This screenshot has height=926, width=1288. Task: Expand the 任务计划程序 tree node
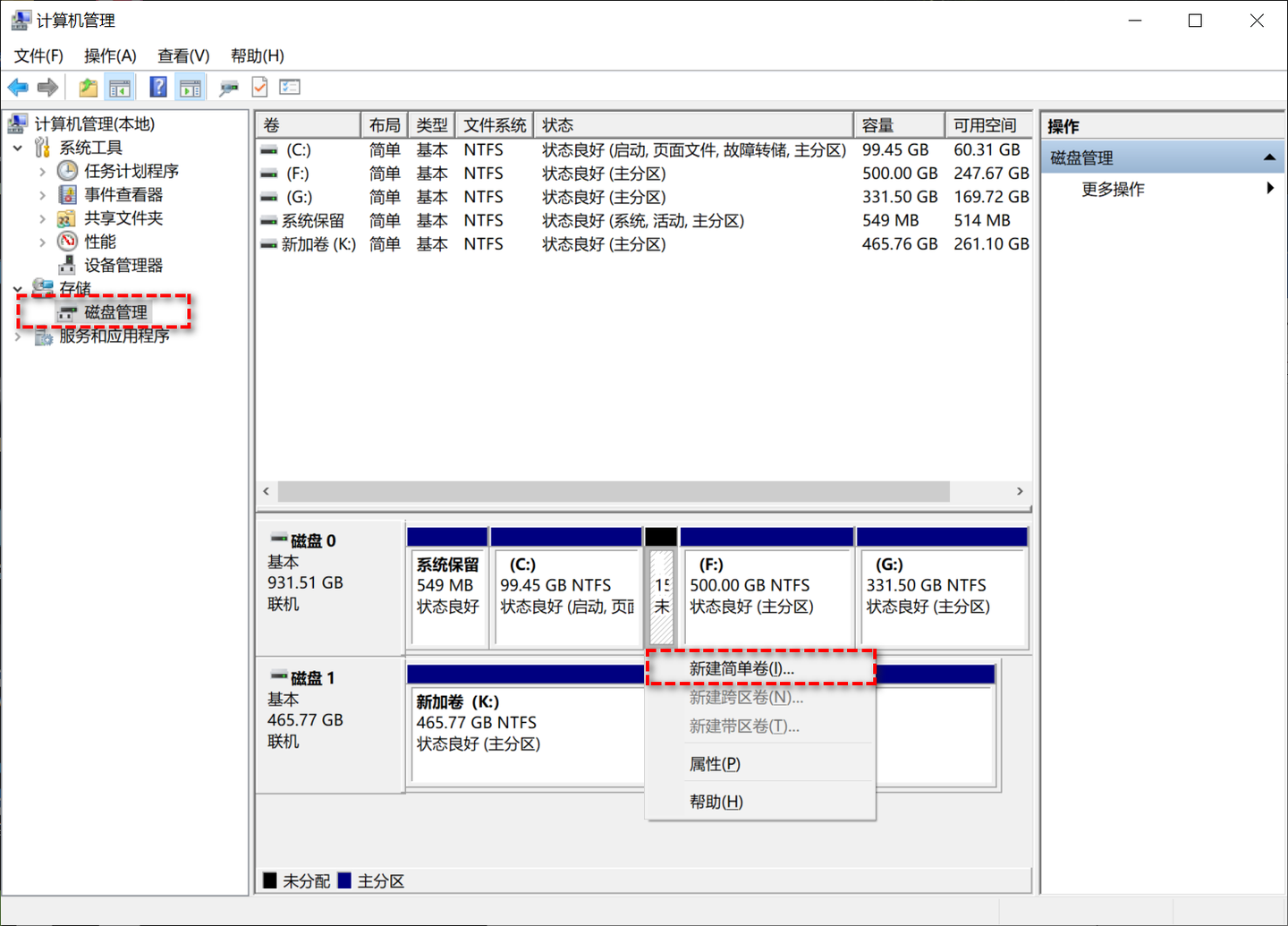[42, 171]
